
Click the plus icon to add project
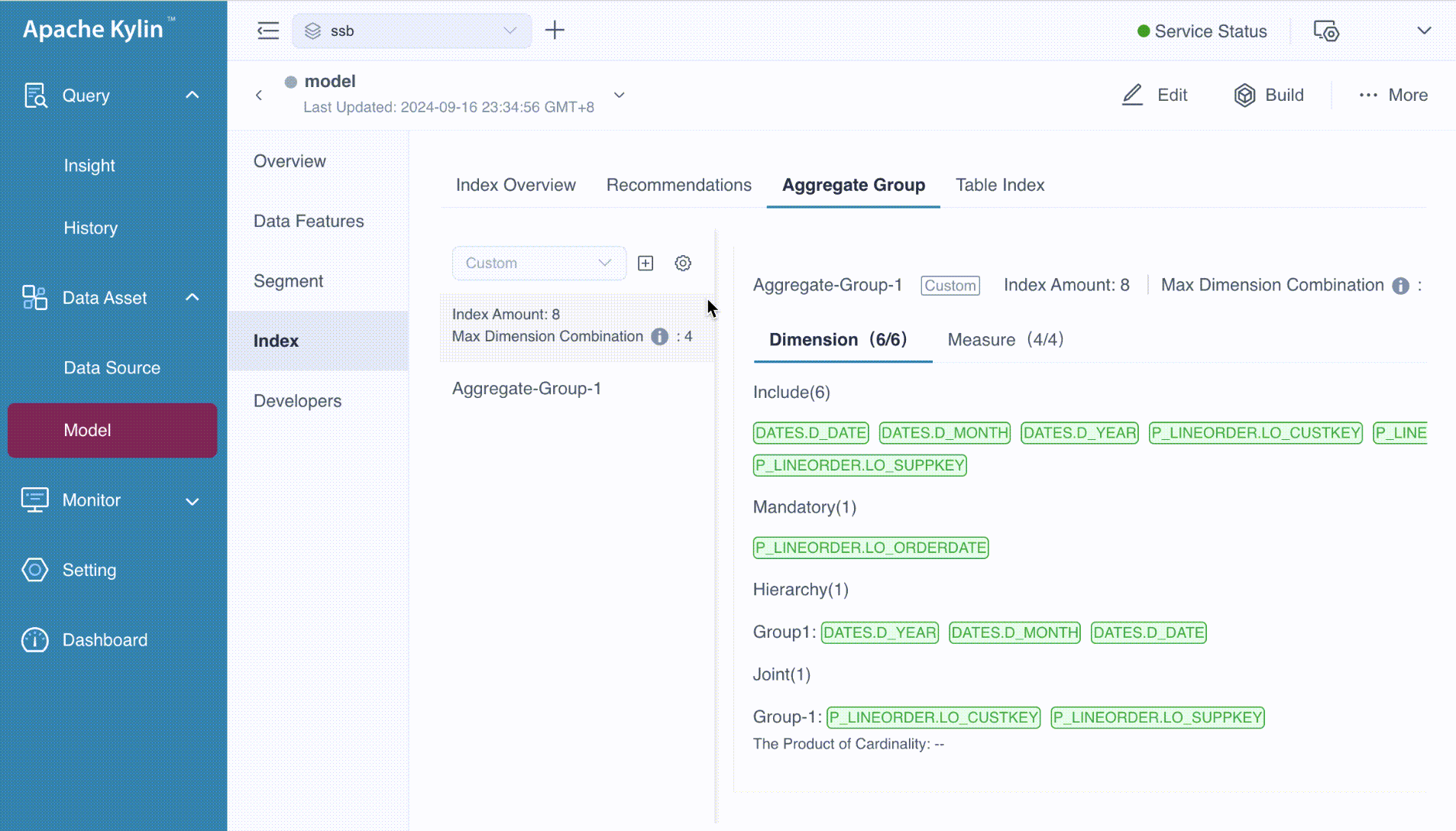click(555, 31)
